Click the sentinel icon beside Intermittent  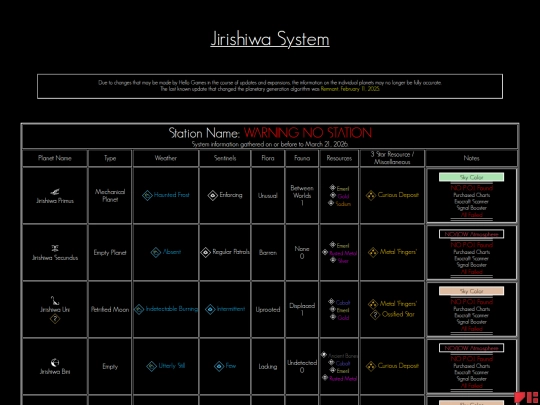pos(210,309)
